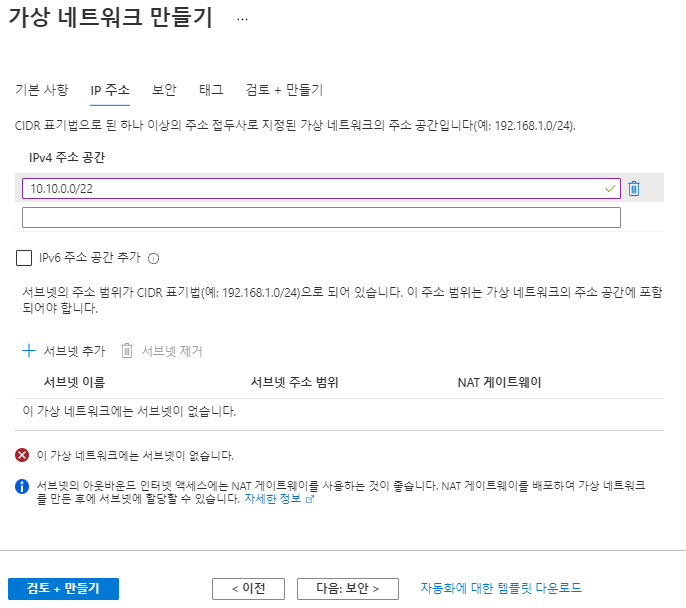Proceed with 다음: 보안 > button

click(348, 588)
